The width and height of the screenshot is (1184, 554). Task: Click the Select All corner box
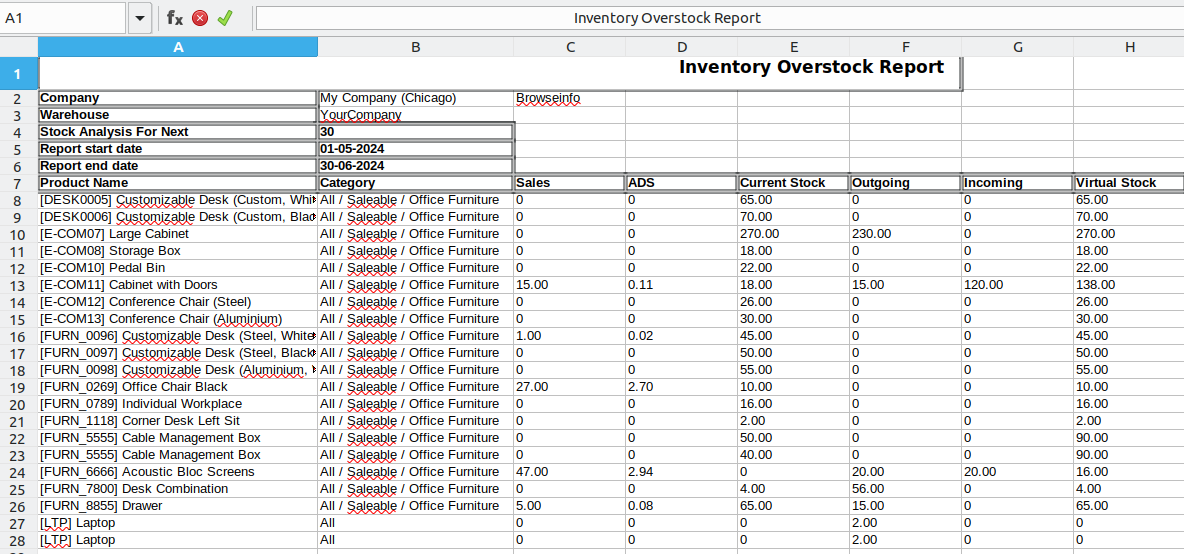(18, 47)
